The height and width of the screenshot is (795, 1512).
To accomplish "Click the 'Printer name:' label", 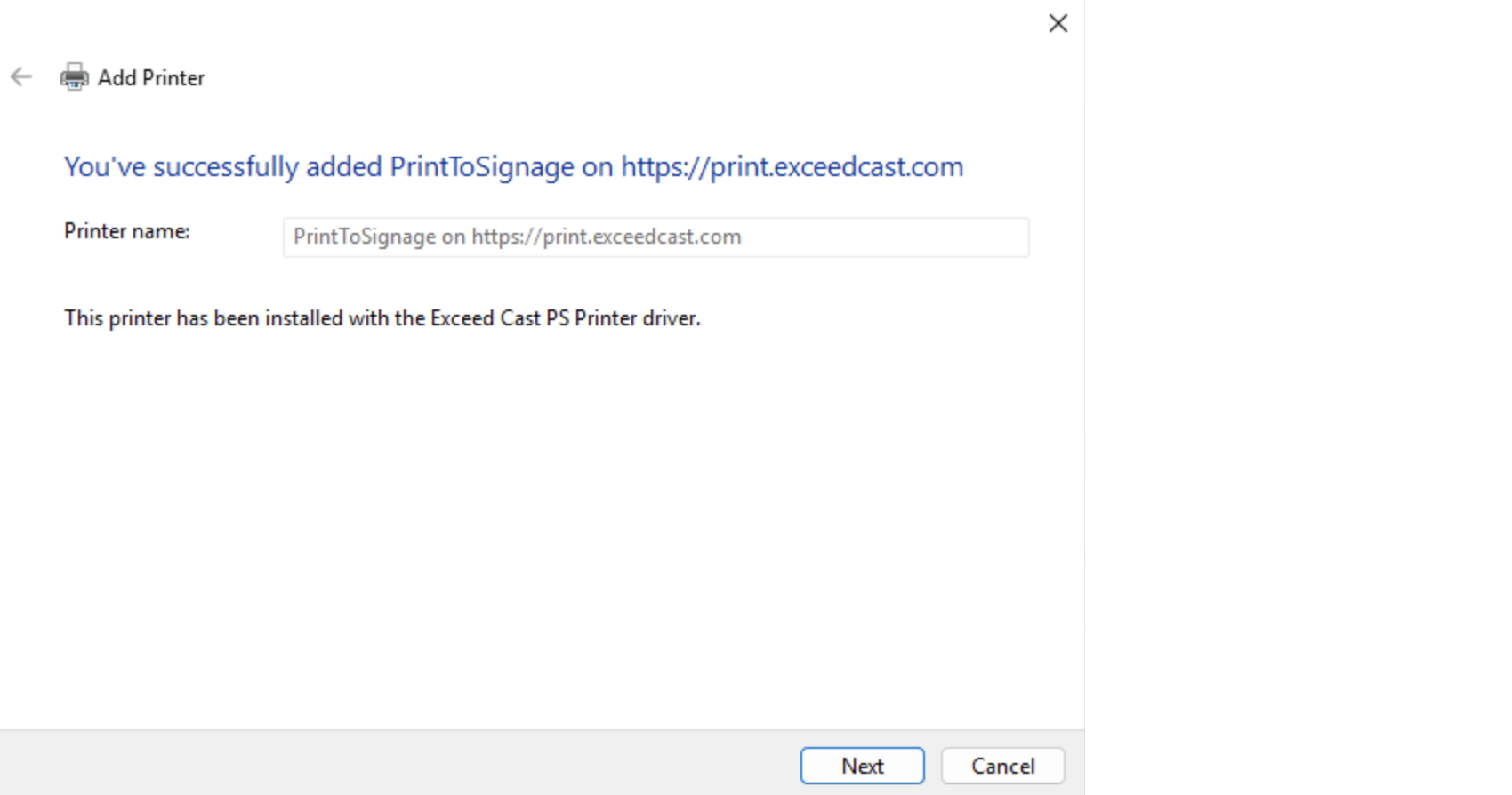I will coord(126,231).
